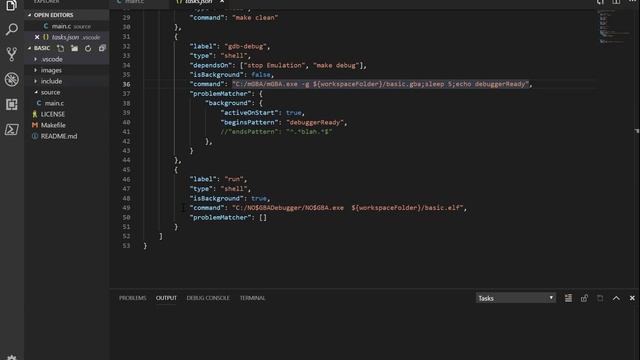The width and height of the screenshot is (640, 360).
Task: Open the Makefile
Action: [x=53, y=125]
